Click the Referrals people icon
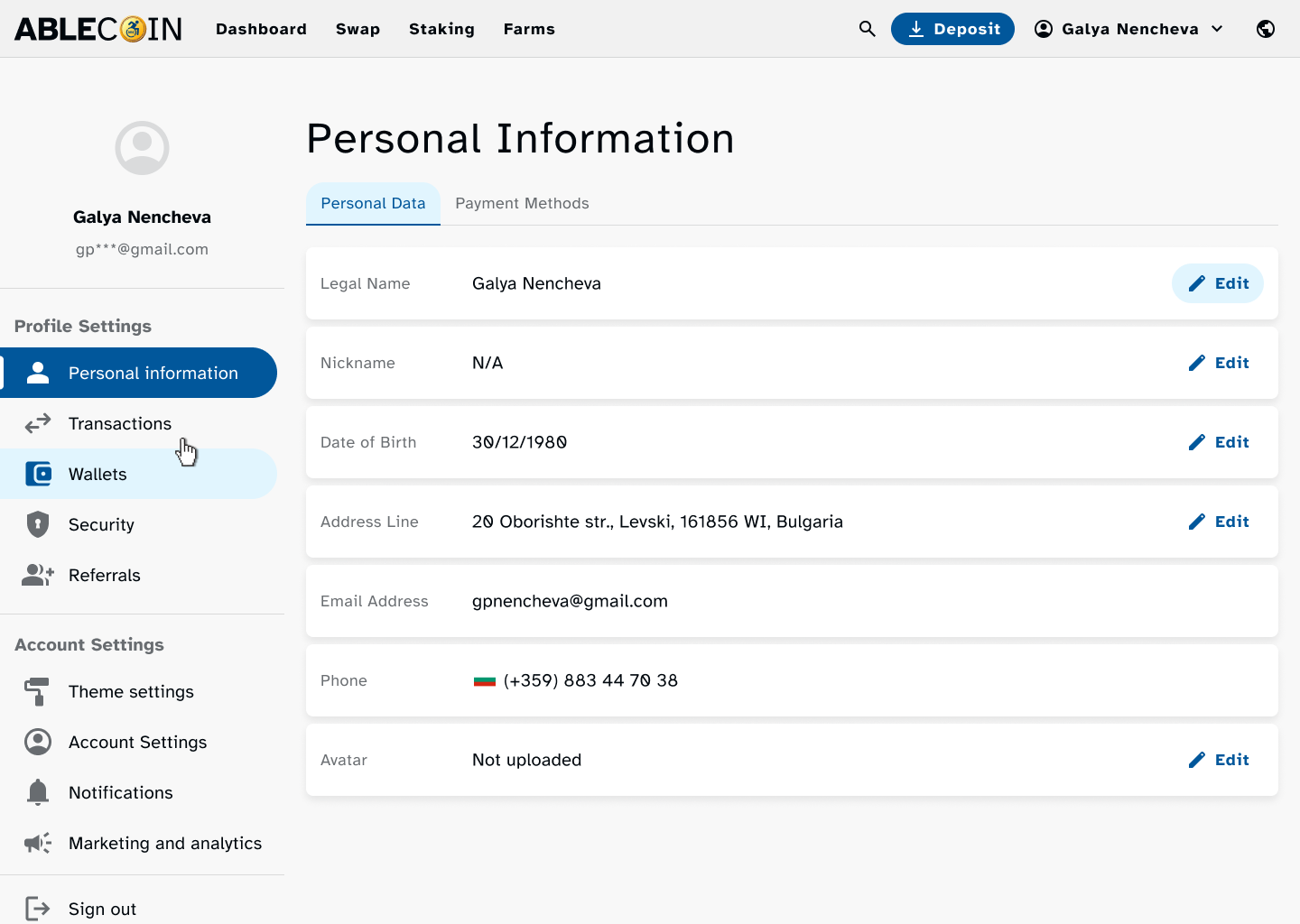Image resolution: width=1300 pixels, height=924 pixels. point(38,575)
